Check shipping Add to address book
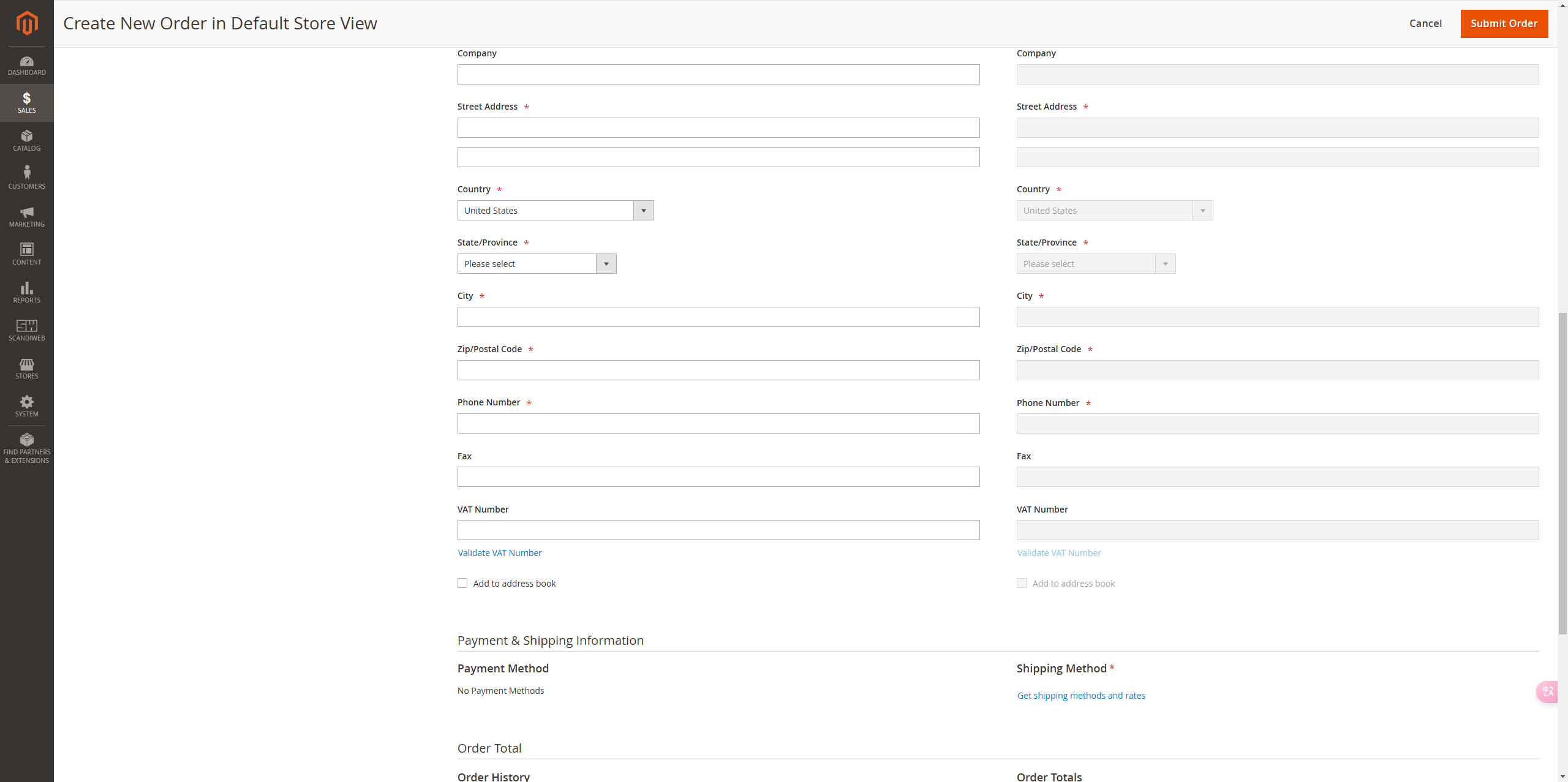1568x782 pixels. click(1022, 583)
